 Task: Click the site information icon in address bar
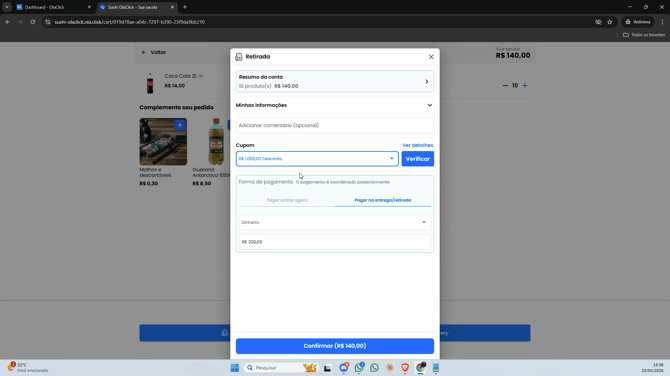[48, 22]
